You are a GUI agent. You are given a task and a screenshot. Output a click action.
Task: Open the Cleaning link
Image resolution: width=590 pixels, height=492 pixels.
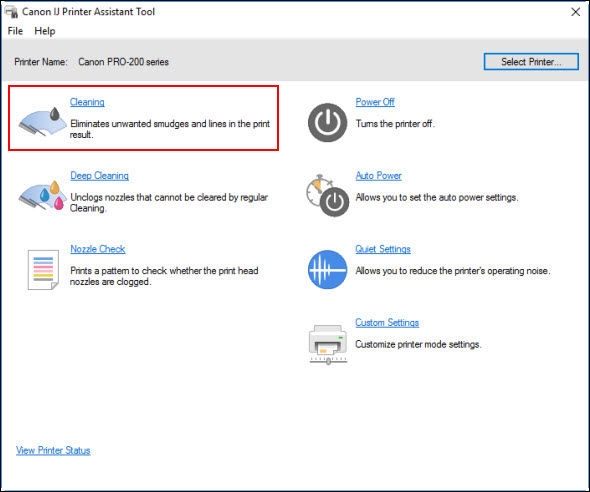87,102
